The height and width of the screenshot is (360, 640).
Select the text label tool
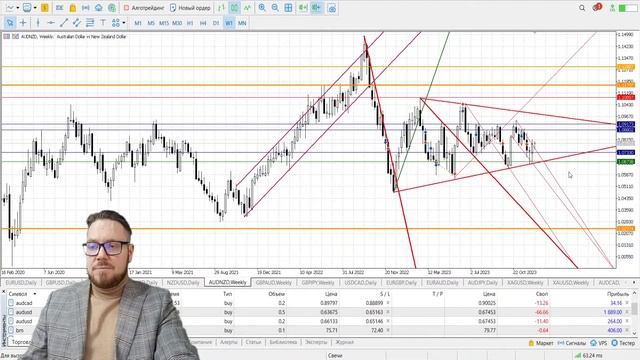coord(103,23)
